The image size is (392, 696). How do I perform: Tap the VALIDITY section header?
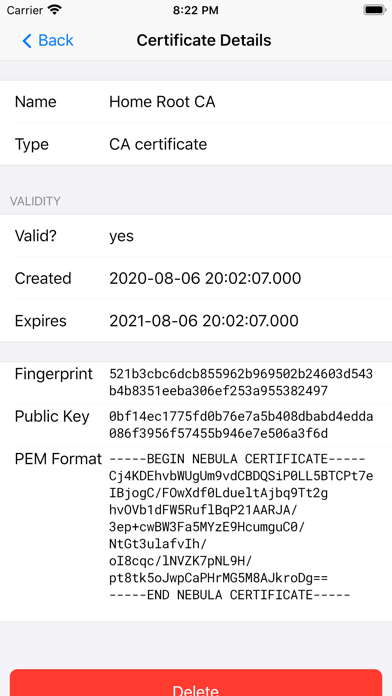pos(35,202)
